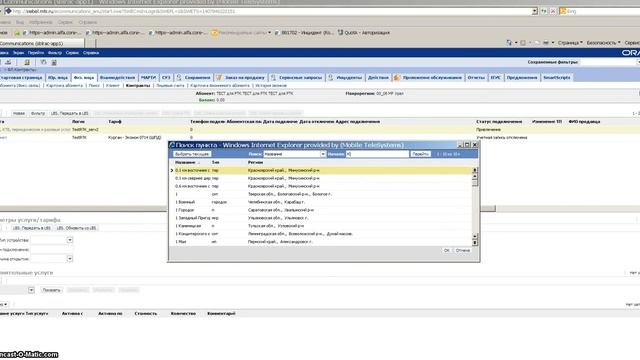Click LBS. Передать в LBS above contracts table
This screenshot has height=360, width=640.
coord(70,113)
